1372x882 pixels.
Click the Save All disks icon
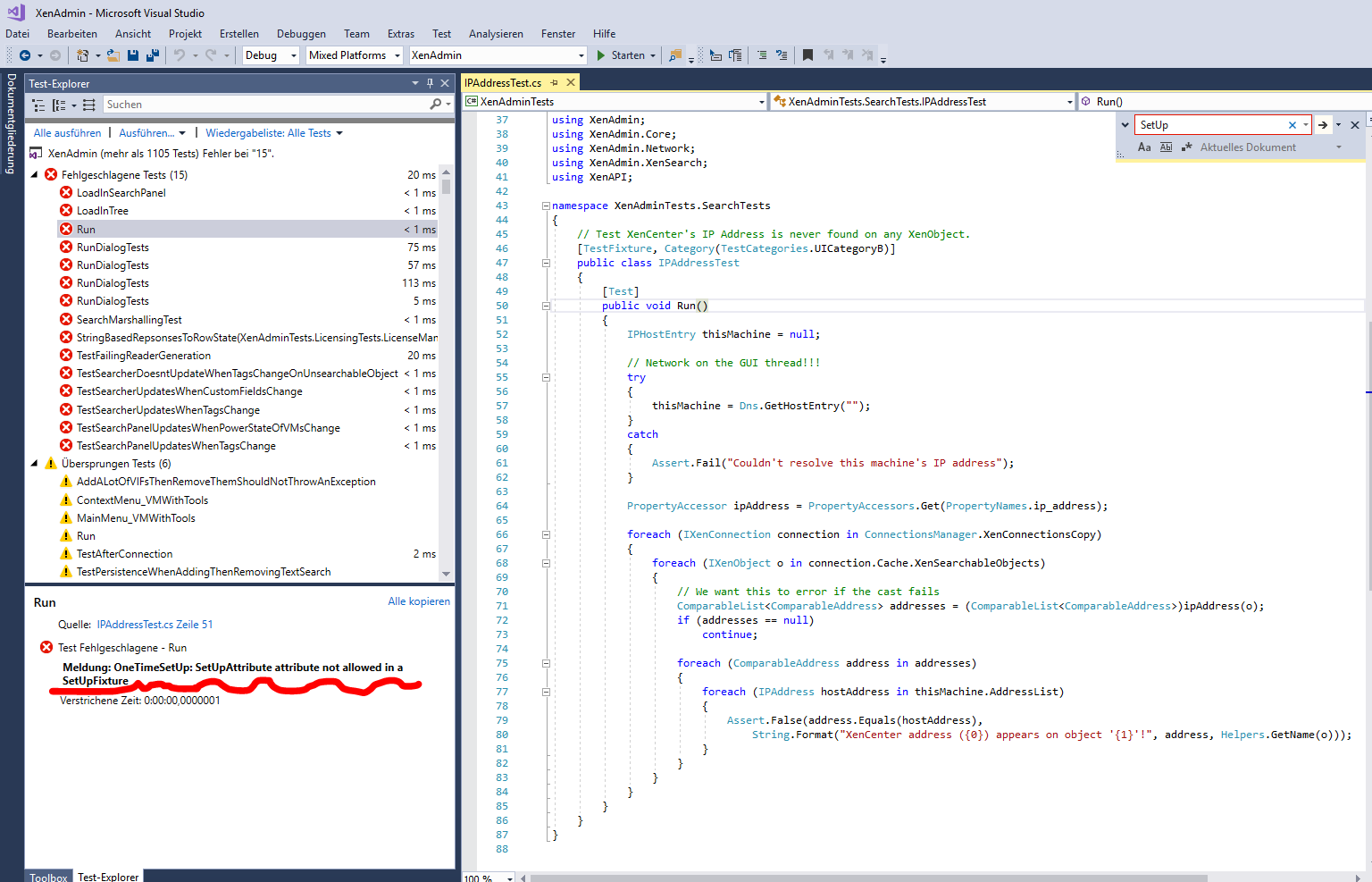[x=153, y=55]
